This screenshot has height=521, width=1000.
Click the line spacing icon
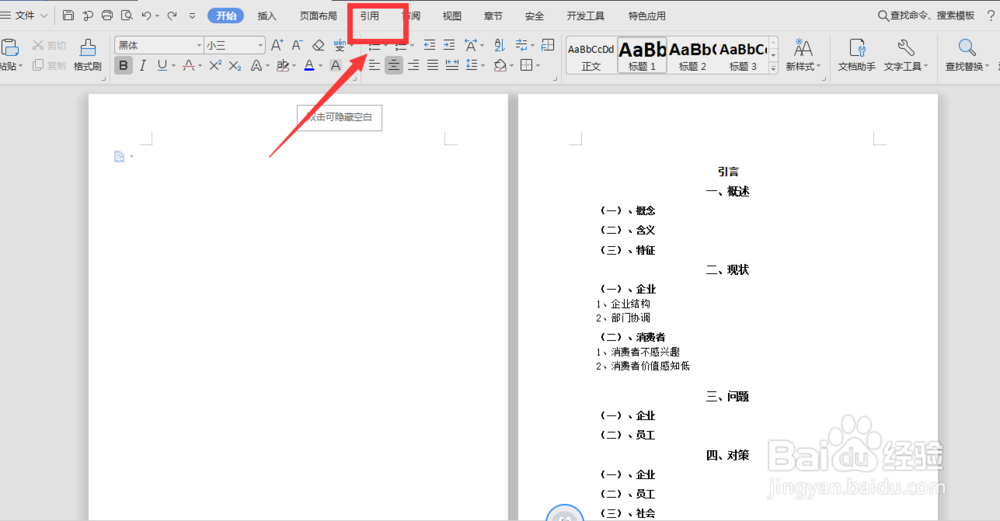472,65
